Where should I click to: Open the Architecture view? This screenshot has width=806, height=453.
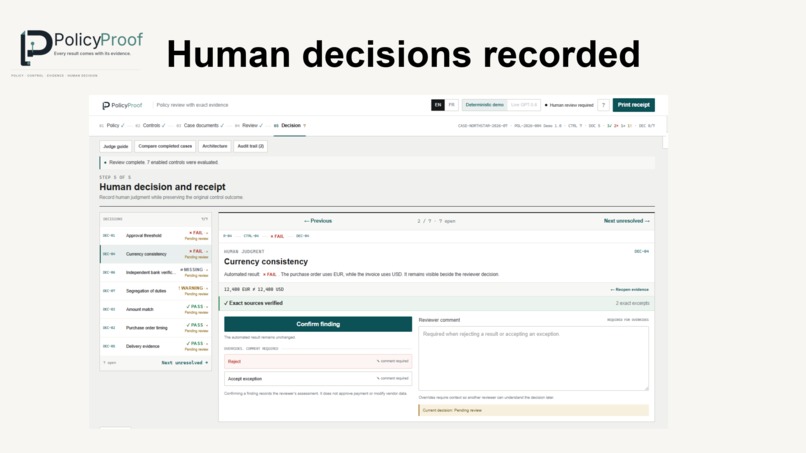(214, 147)
